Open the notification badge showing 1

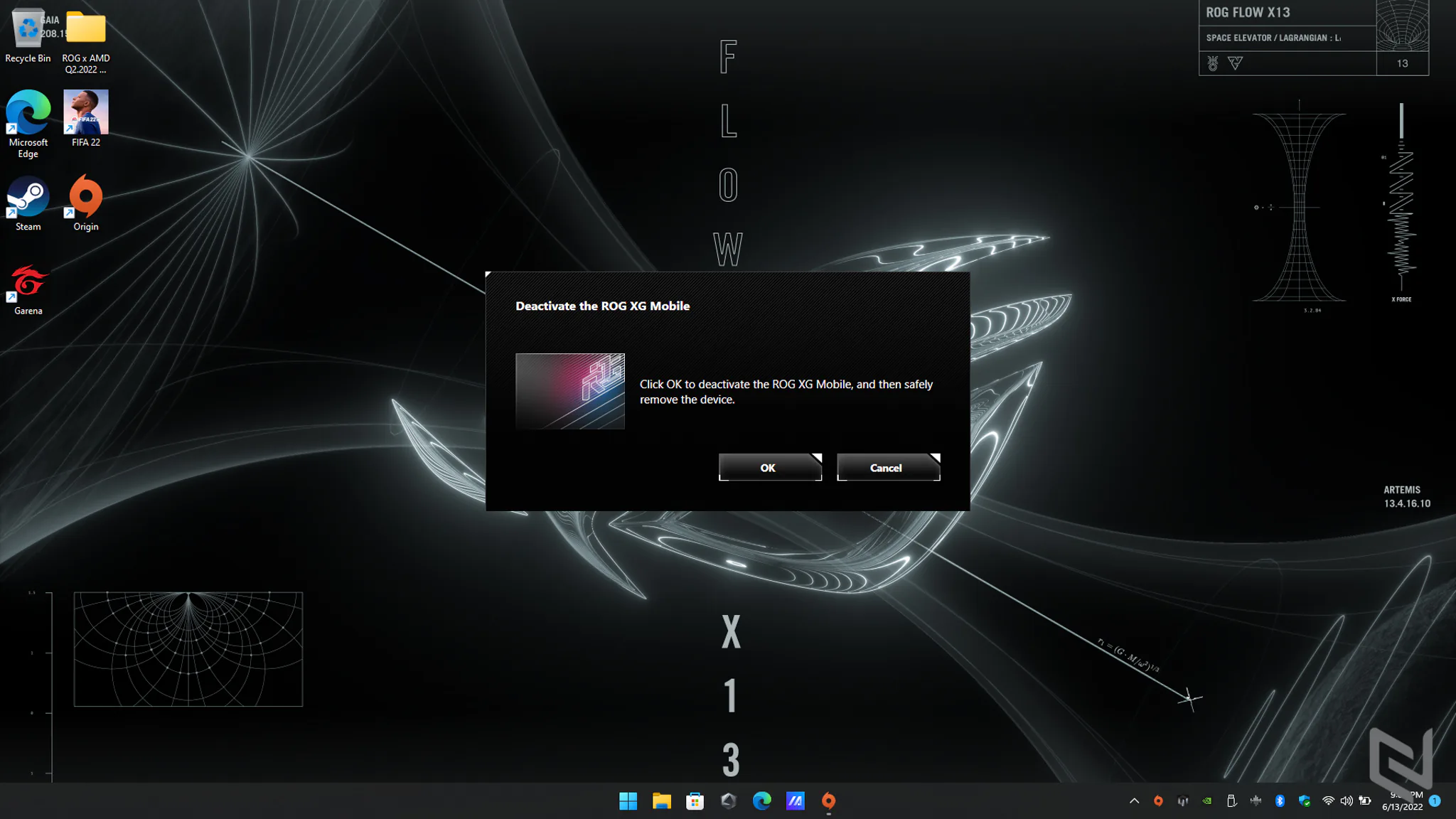tap(1435, 801)
